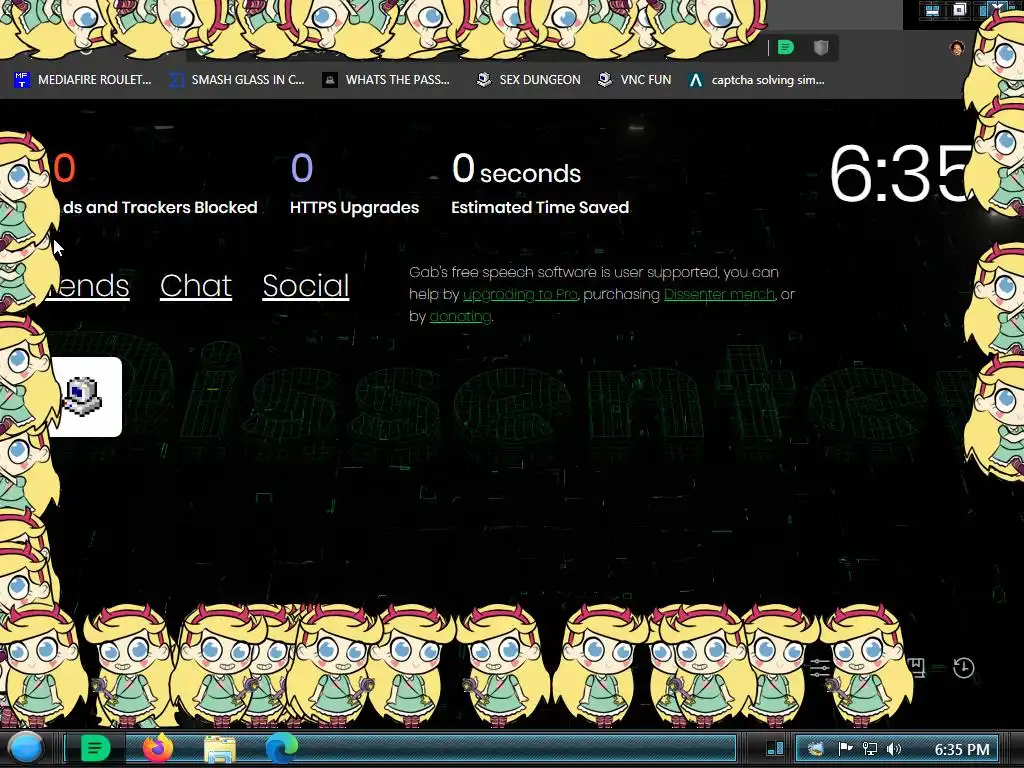Open the Action Center flag icon

[845, 749]
